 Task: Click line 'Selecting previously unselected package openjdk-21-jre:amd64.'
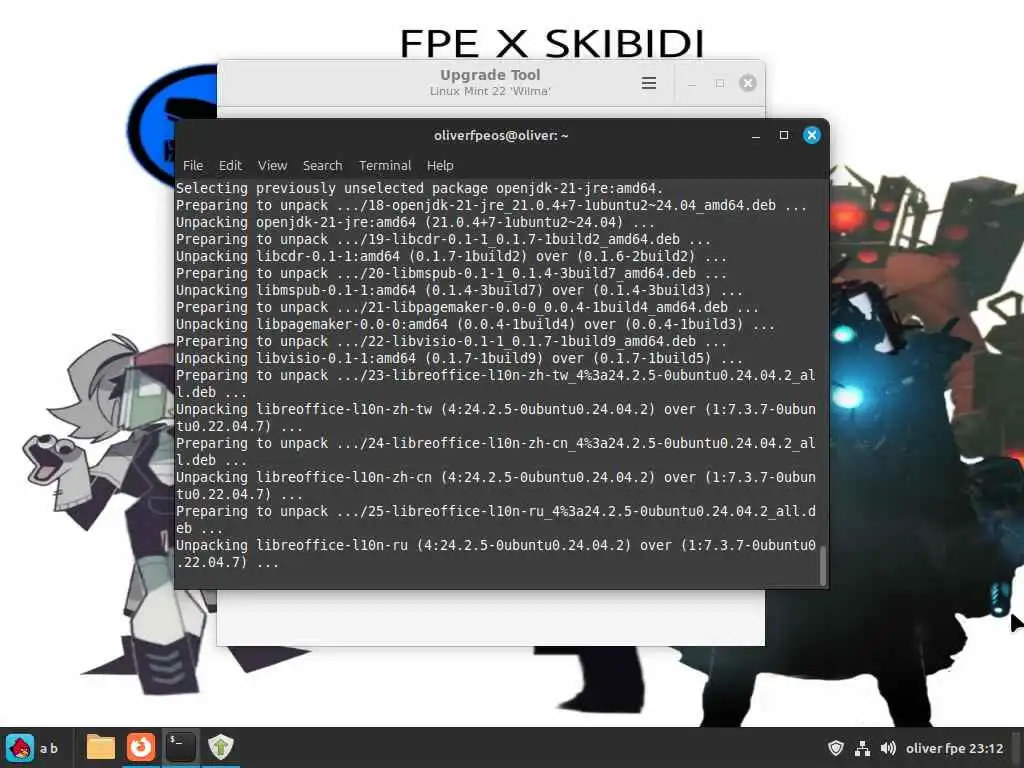pyautogui.click(x=419, y=188)
